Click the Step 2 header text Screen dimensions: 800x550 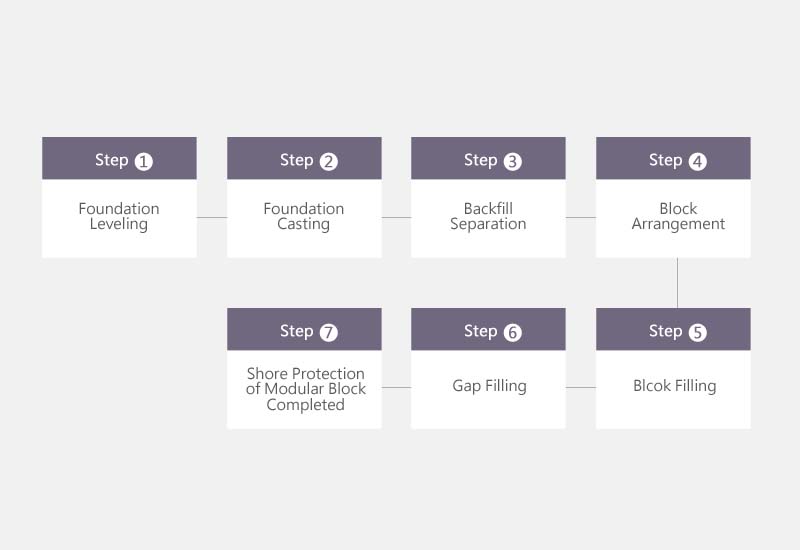click(x=309, y=161)
